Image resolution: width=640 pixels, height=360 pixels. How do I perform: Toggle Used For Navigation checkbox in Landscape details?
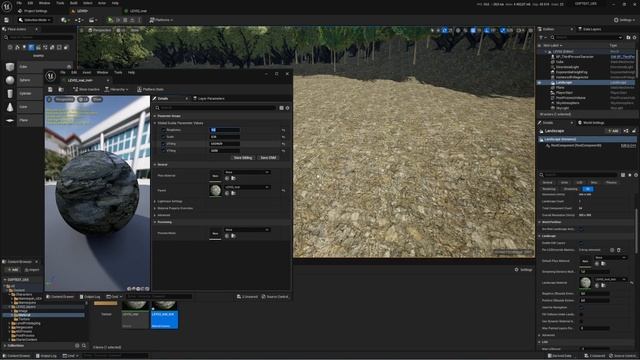(581, 307)
